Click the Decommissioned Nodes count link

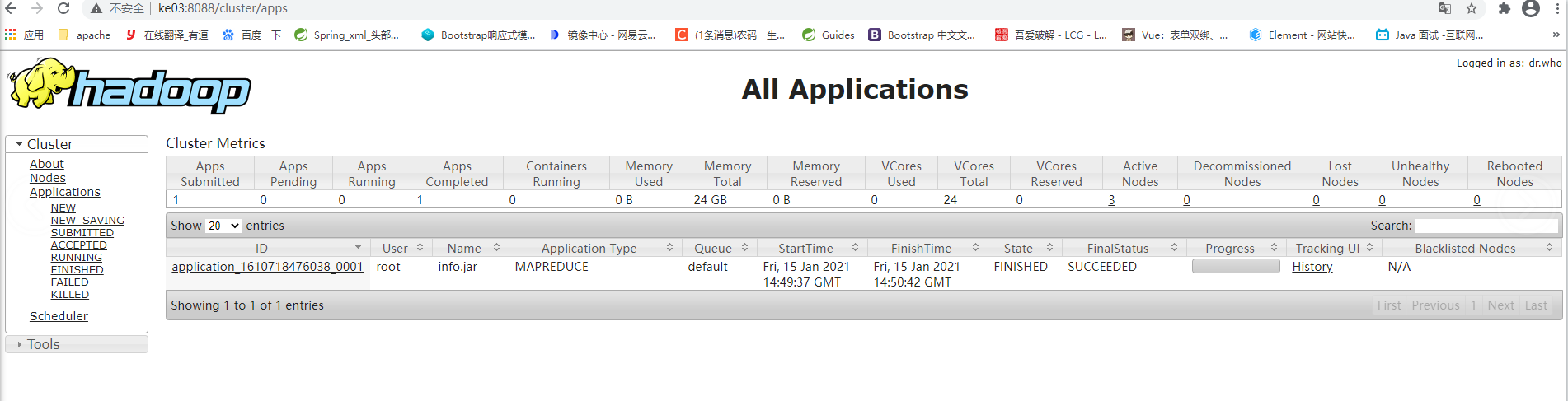pos(1186,200)
